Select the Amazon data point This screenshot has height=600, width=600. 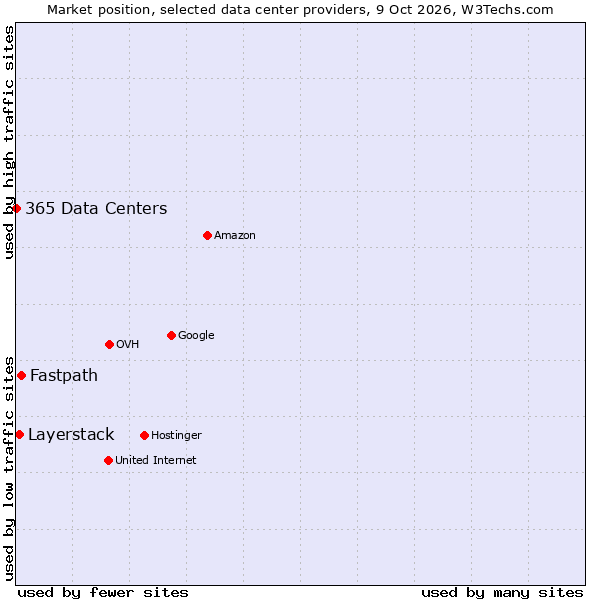(207, 235)
